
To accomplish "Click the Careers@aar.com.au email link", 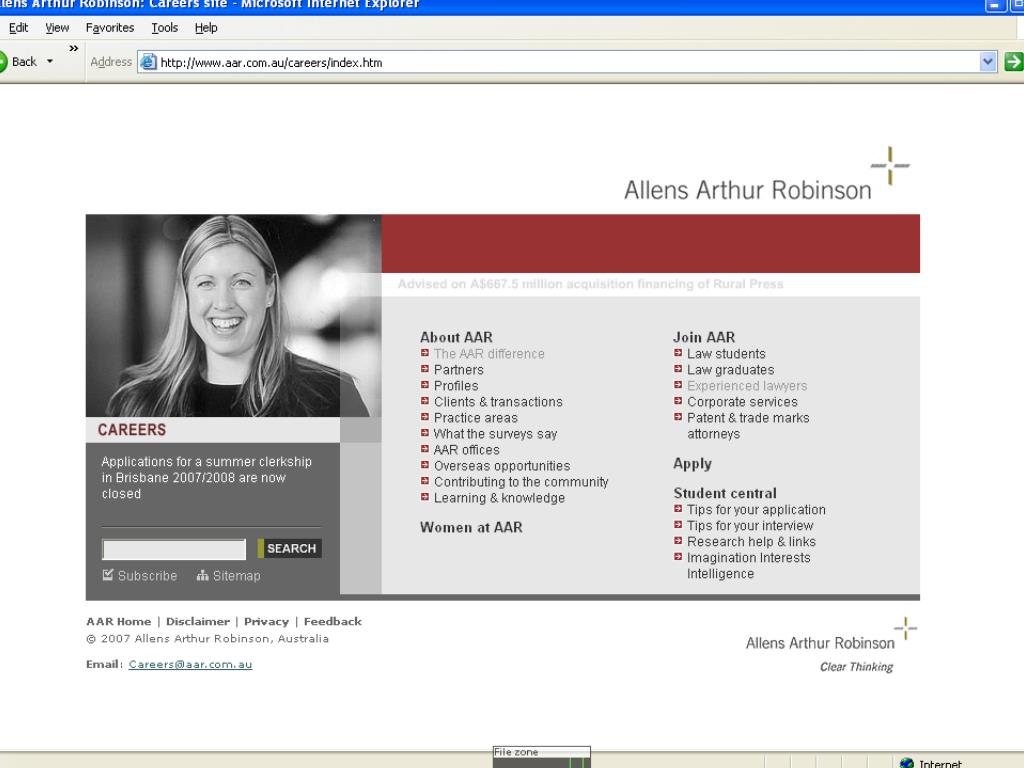I will point(190,664).
